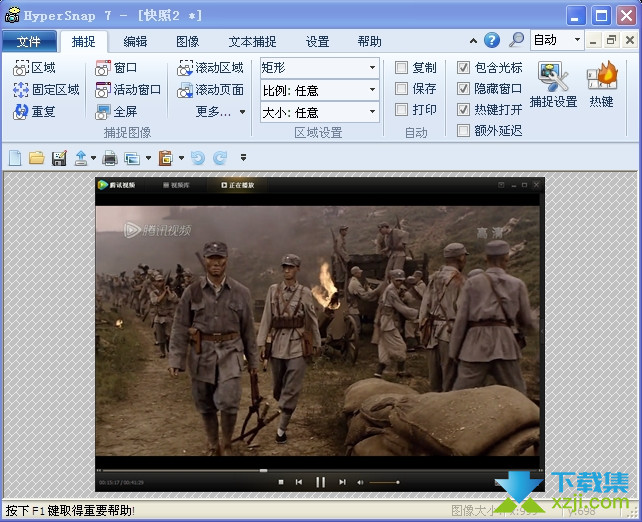This screenshot has width=642, height=522.
Task: Switch to the 帮助 help tab
Action: 369,41
